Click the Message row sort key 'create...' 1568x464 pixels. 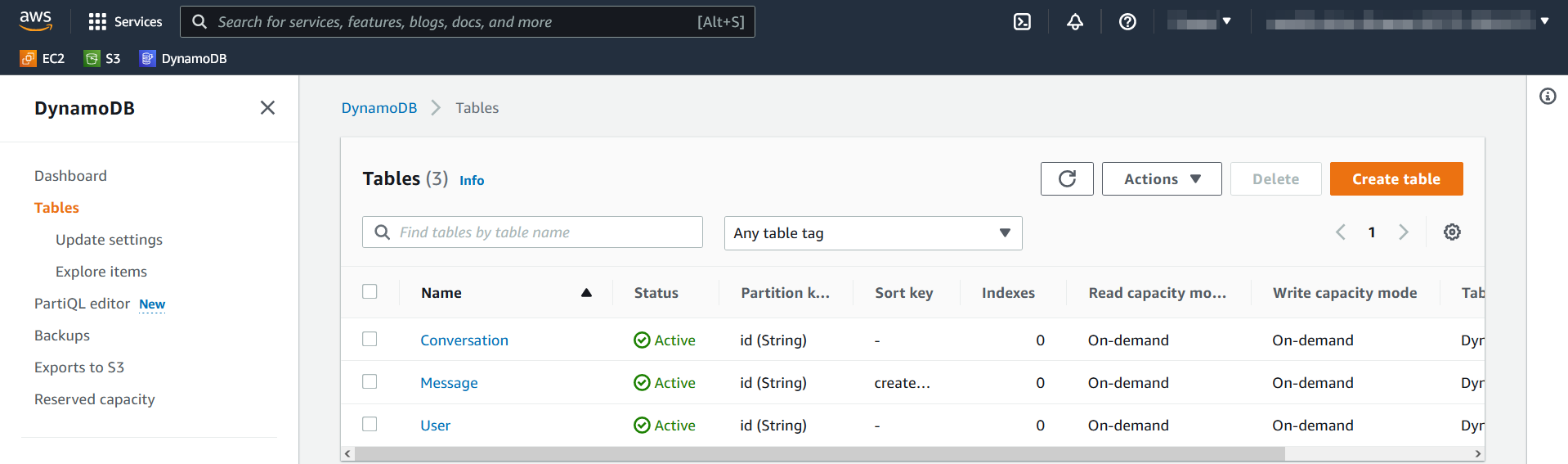(x=902, y=383)
